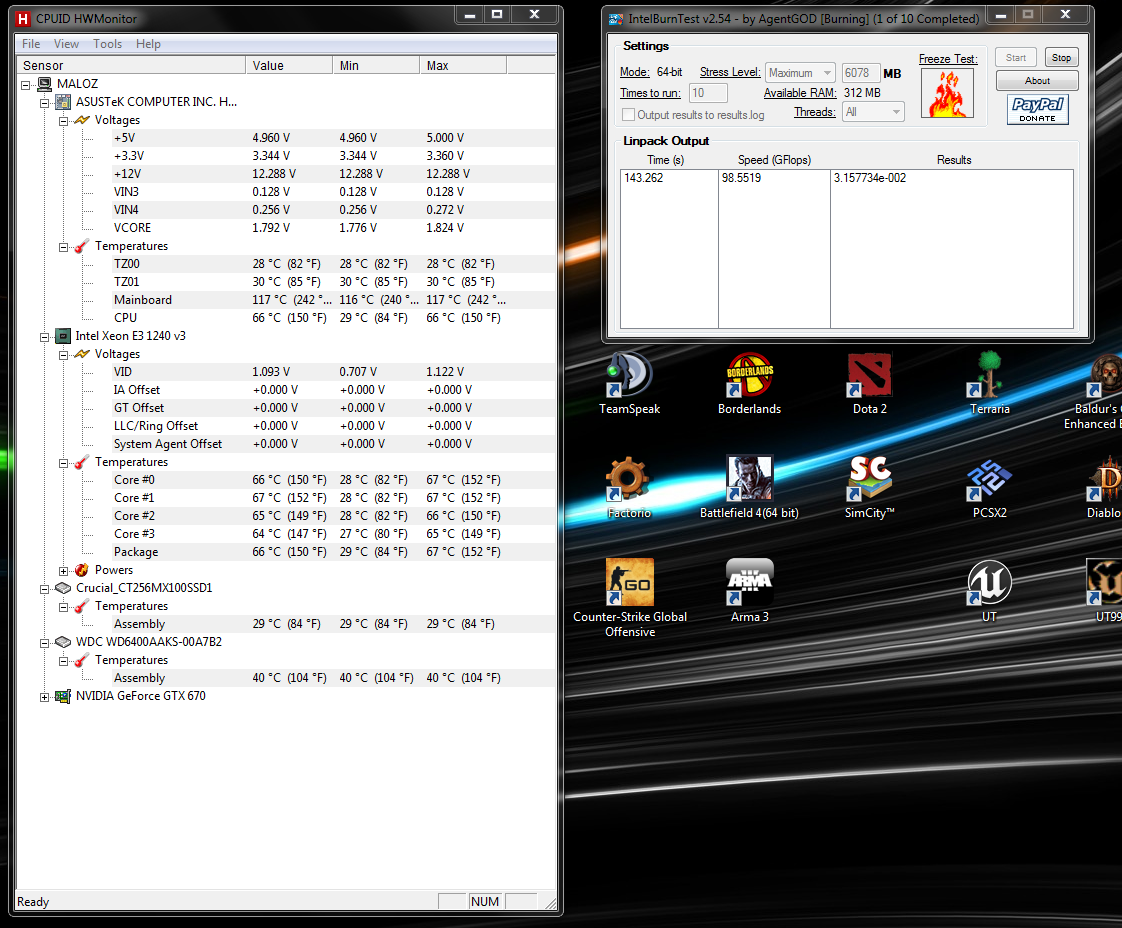1122x928 pixels.
Task: Open the File menu in HWMonitor
Action: pos(31,44)
